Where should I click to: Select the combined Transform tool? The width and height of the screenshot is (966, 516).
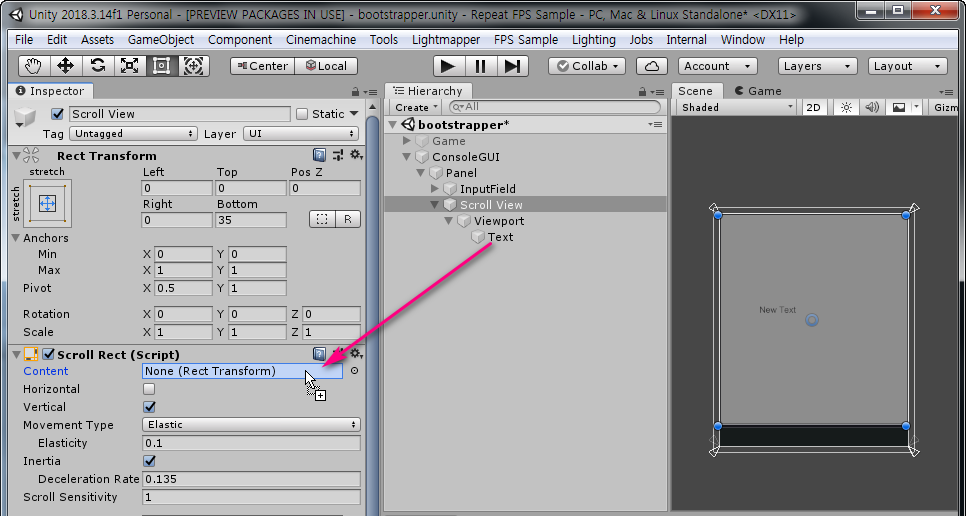(x=193, y=66)
